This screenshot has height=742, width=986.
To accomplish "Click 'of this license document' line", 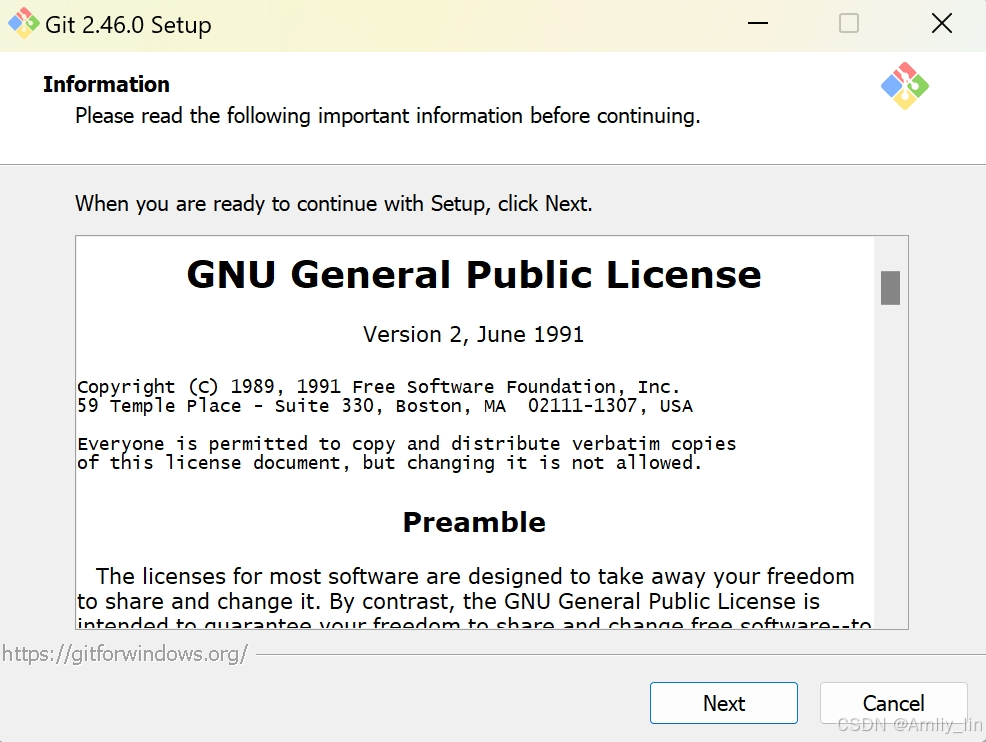I will click(x=390, y=463).
